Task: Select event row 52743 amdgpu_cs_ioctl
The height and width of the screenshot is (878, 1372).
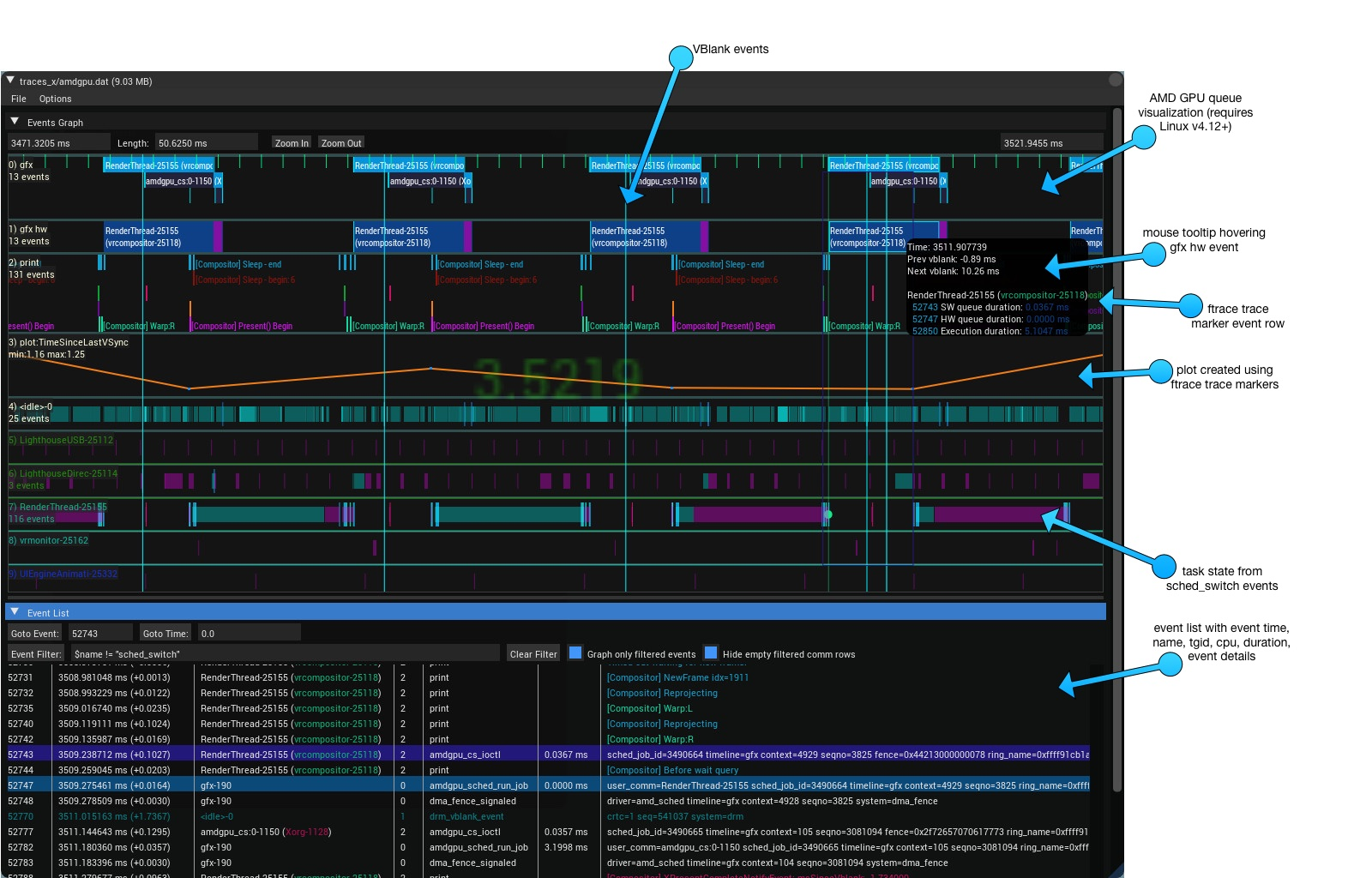Action: click(549, 755)
